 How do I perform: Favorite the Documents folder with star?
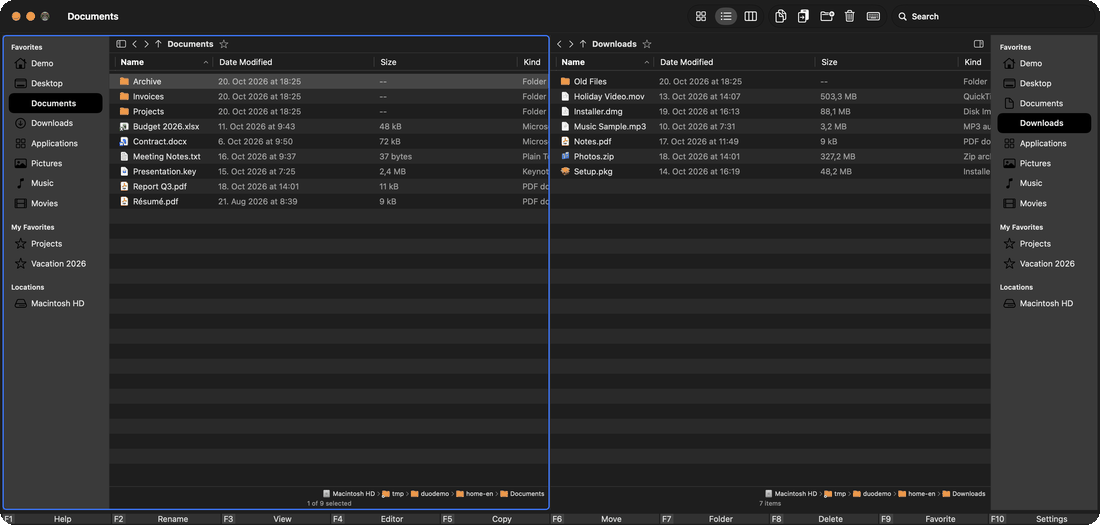(x=224, y=44)
